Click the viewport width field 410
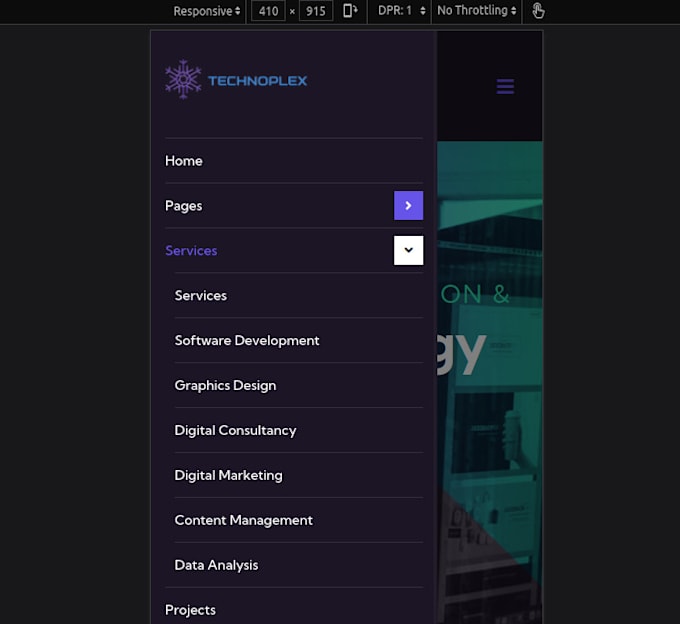Image resolution: width=680 pixels, height=624 pixels. (267, 11)
